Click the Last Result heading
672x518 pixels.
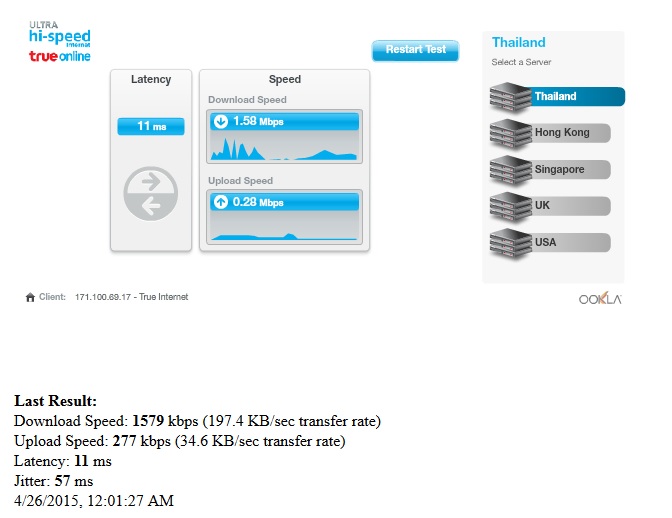(55, 401)
